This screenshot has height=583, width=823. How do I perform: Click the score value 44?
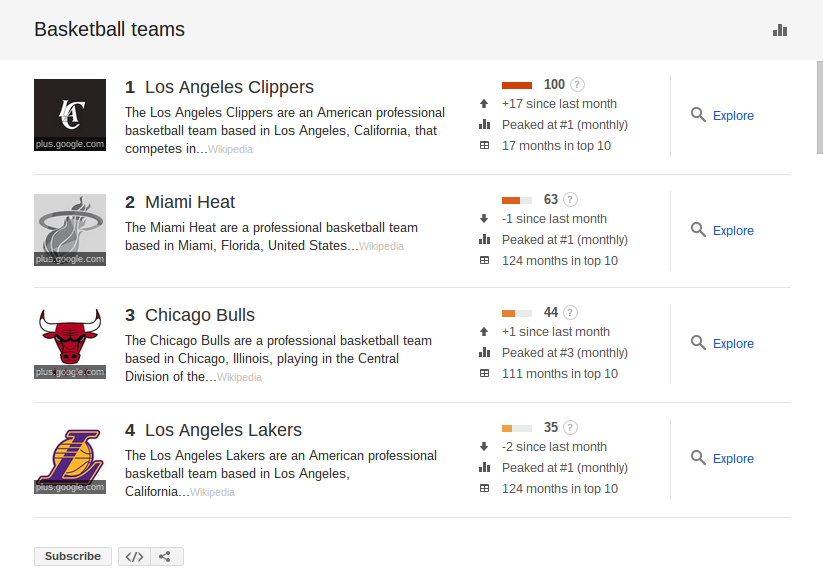(551, 313)
